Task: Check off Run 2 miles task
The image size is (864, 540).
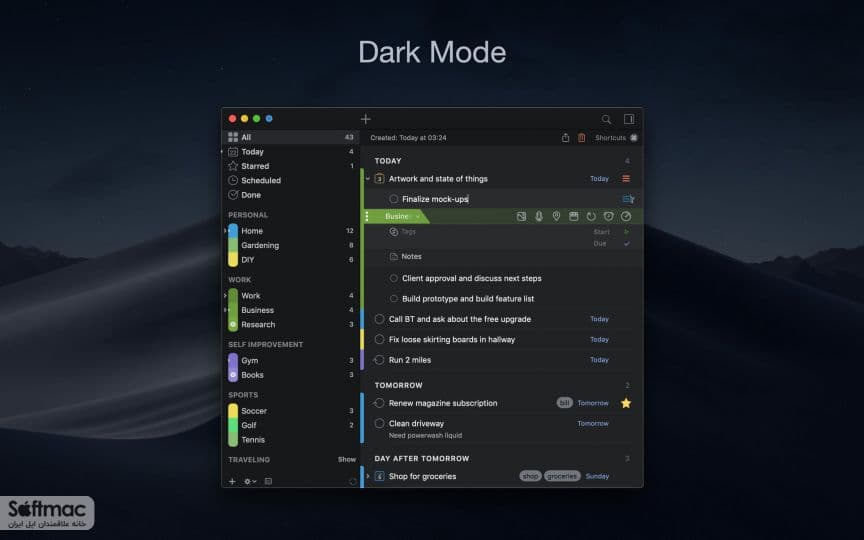Action: tap(379, 360)
